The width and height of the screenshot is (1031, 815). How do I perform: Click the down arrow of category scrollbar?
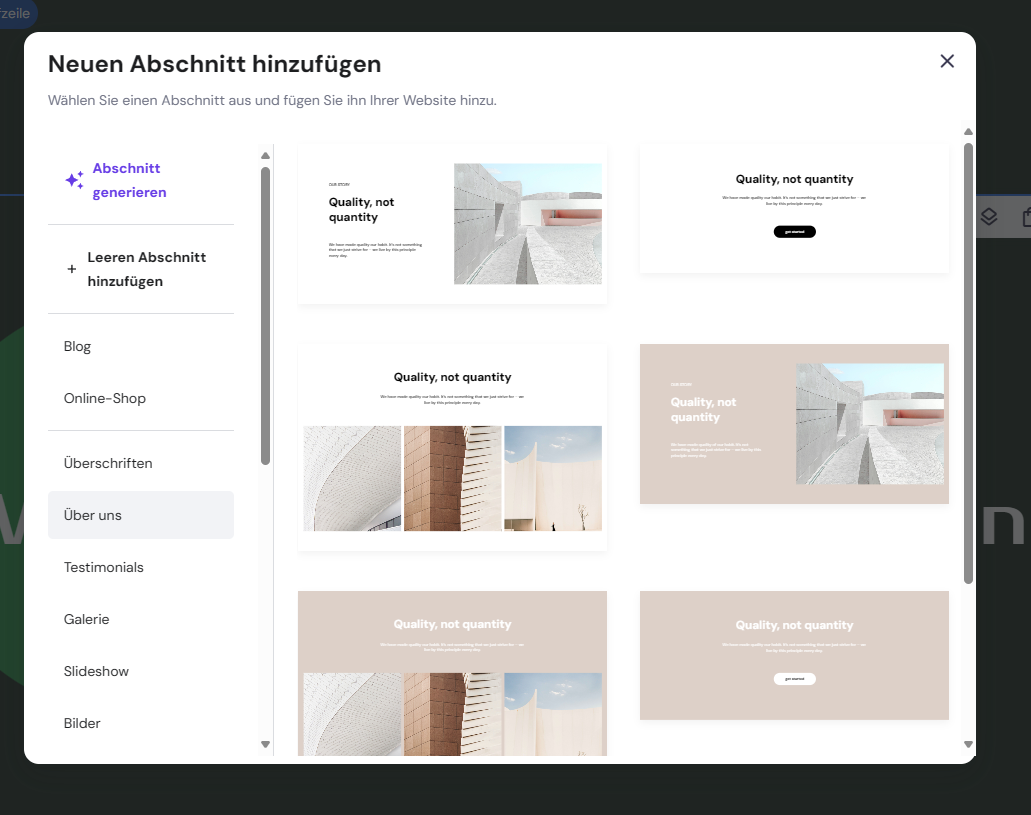[x=266, y=745]
